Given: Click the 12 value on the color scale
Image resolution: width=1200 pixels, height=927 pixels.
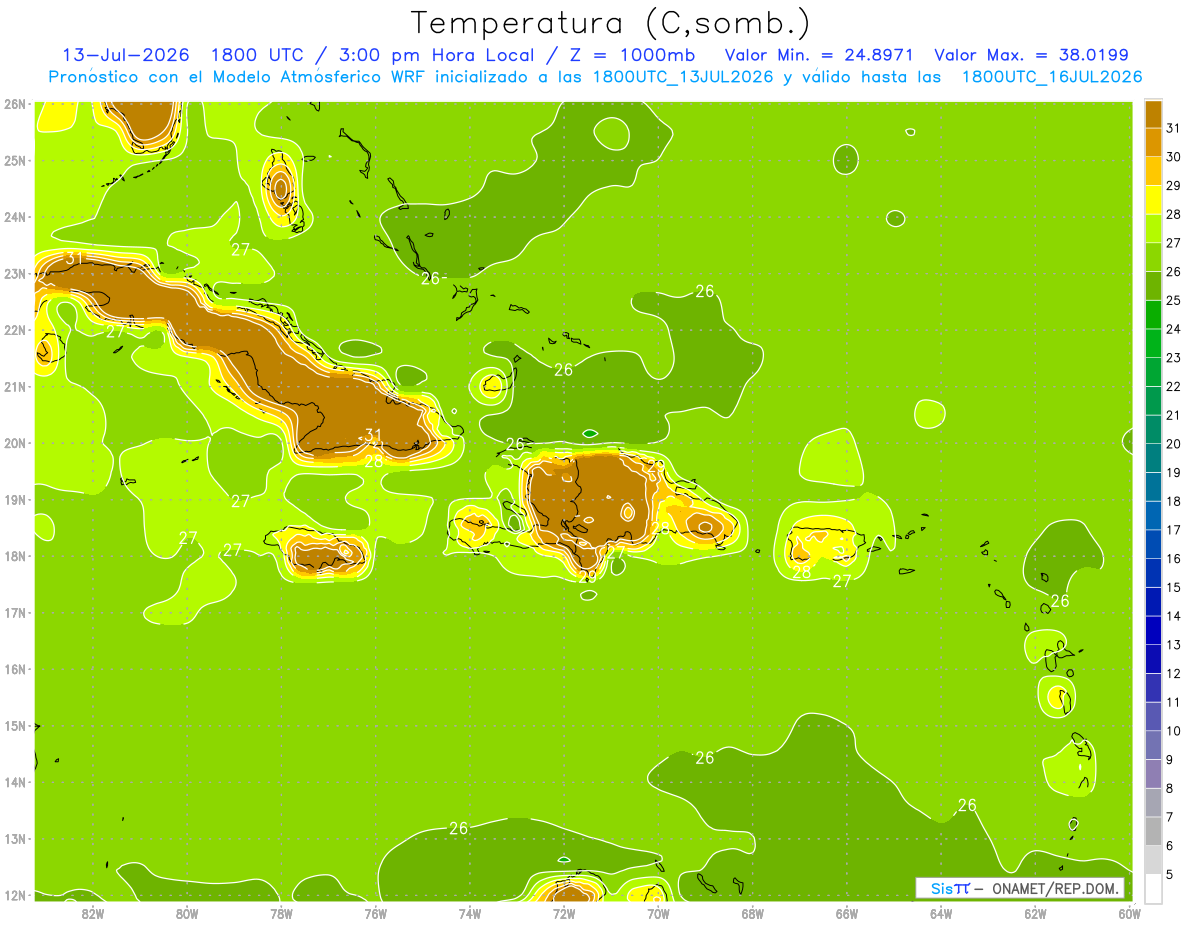Looking at the screenshot, I should pyautogui.click(x=1174, y=673).
